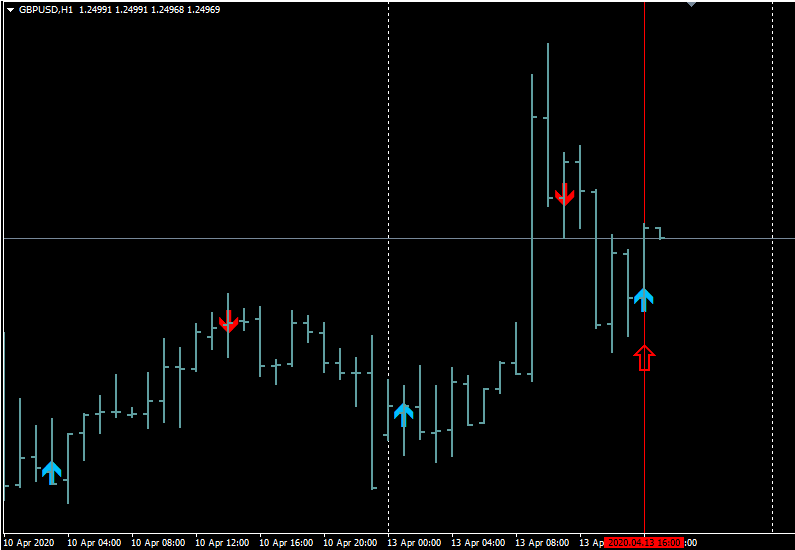
Task: Click the chart shift triangle marker at top
Action: coord(690,4)
